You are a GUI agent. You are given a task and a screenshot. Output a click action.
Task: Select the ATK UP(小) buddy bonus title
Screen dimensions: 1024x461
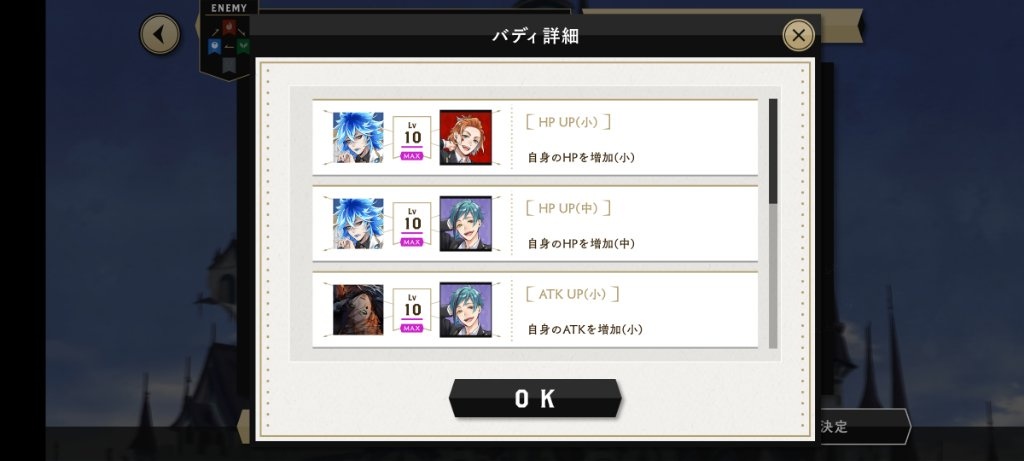point(572,294)
